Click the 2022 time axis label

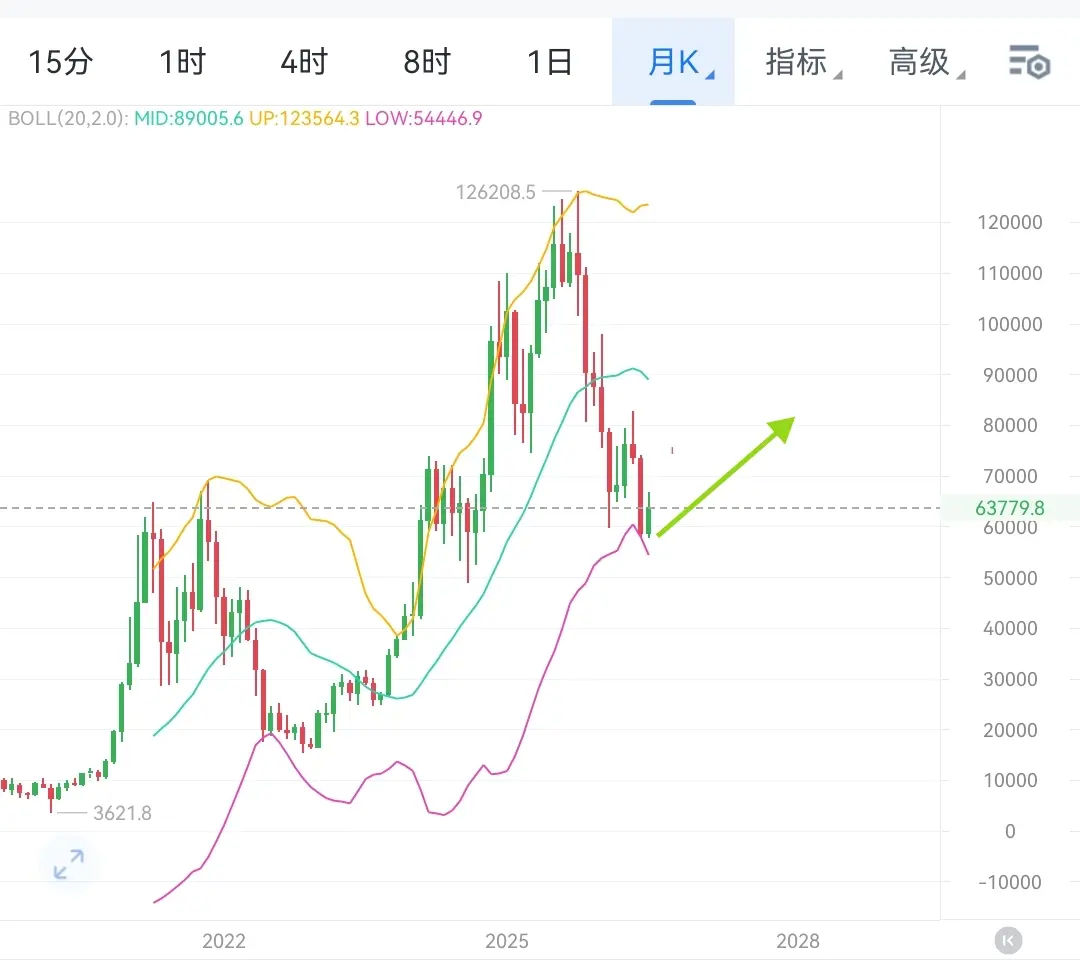click(x=224, y=941)
